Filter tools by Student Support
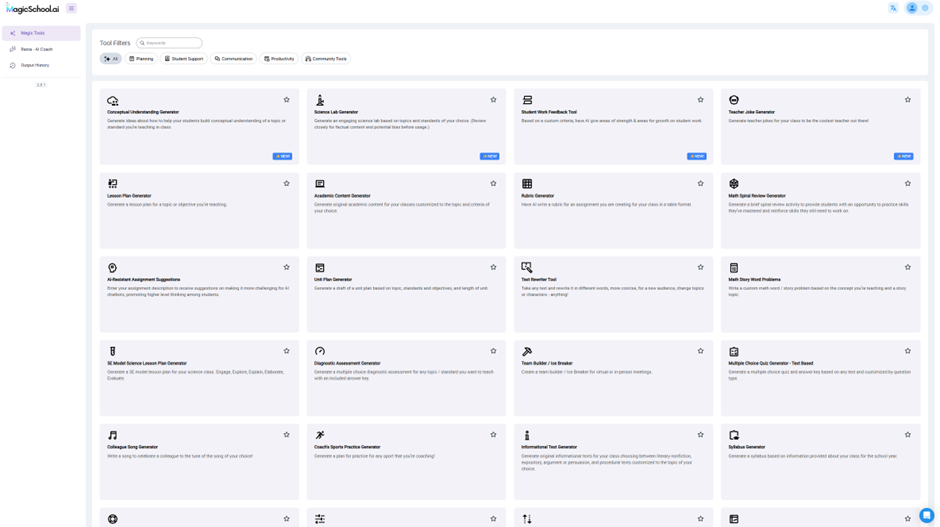 pos(184,59)
